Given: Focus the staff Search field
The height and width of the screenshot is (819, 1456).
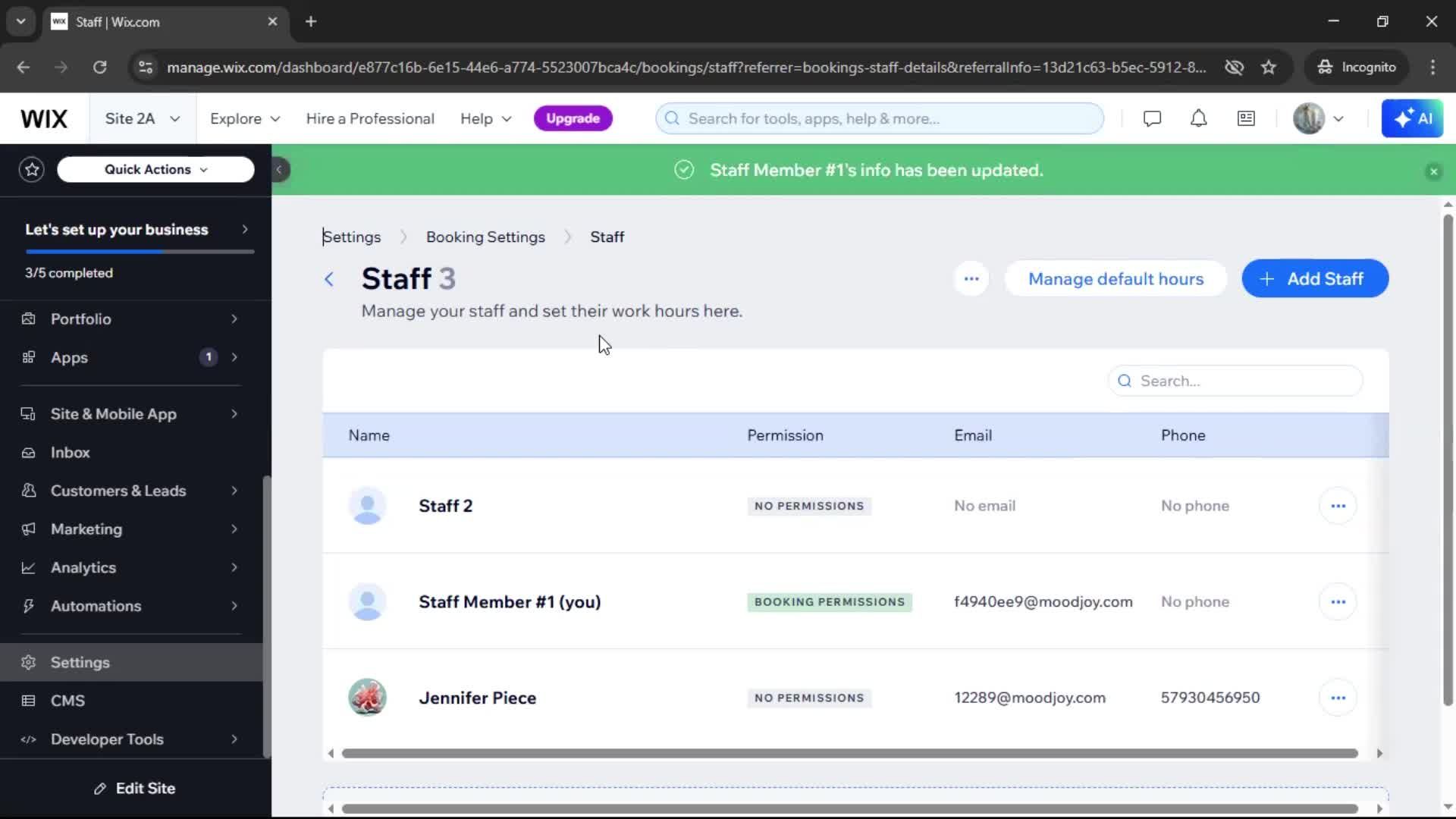Looking at the screenshot, I should [x=1235, y=381].
